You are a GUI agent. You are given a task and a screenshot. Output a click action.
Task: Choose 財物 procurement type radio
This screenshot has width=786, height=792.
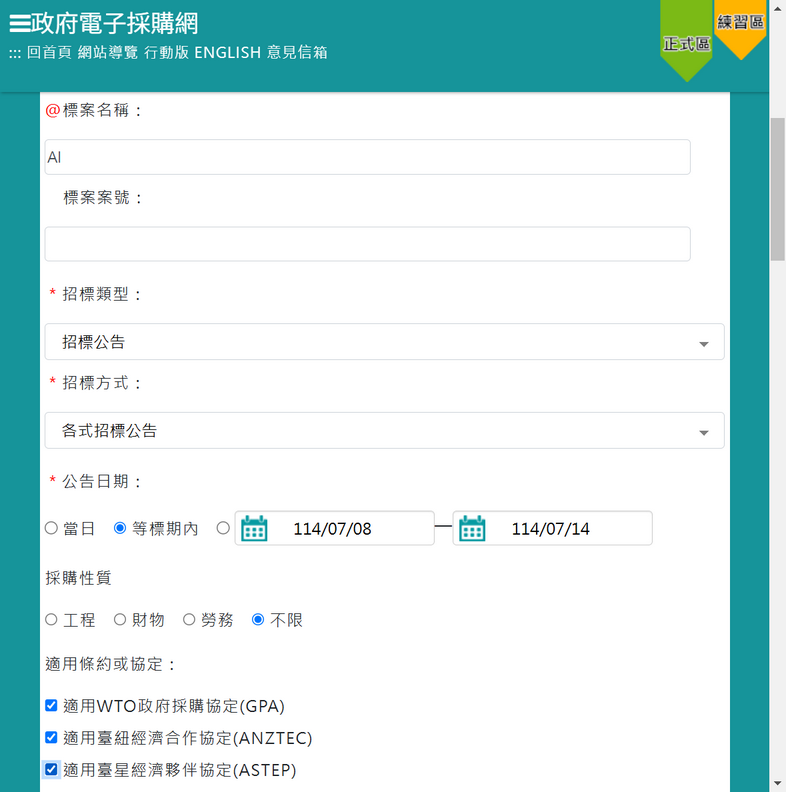(x=120, y=620)
